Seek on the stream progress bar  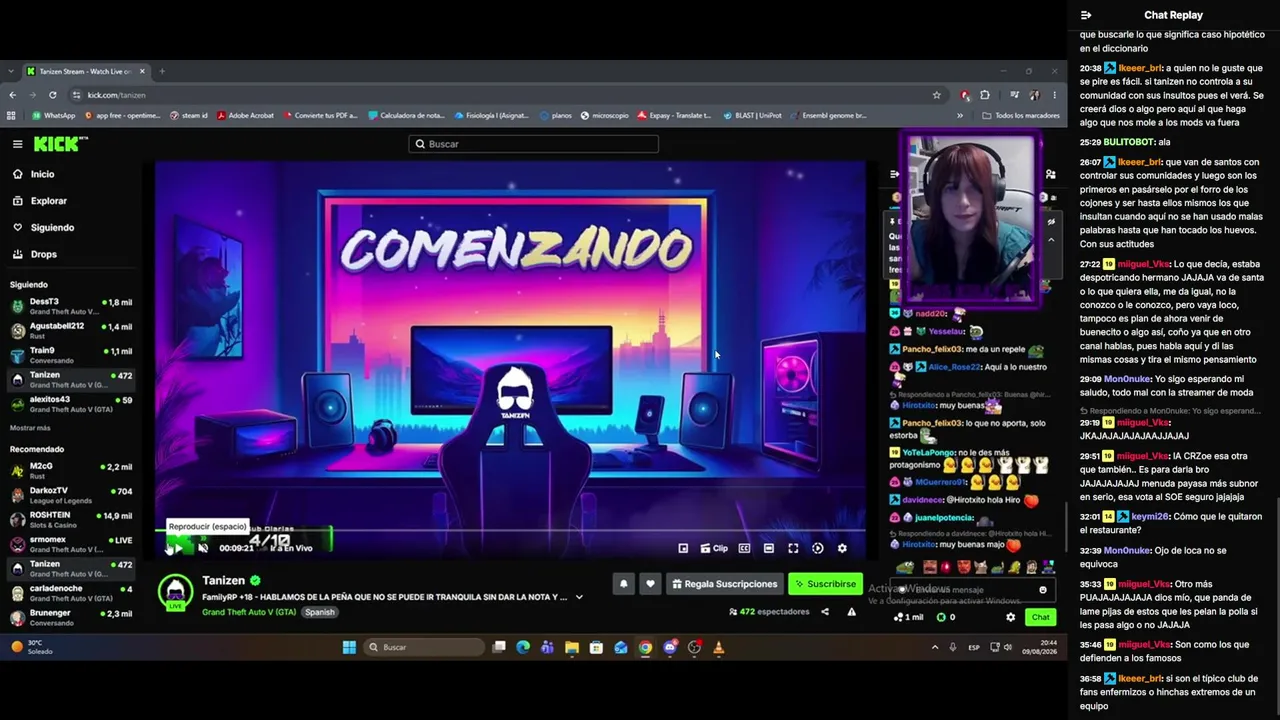click(510, 530)
